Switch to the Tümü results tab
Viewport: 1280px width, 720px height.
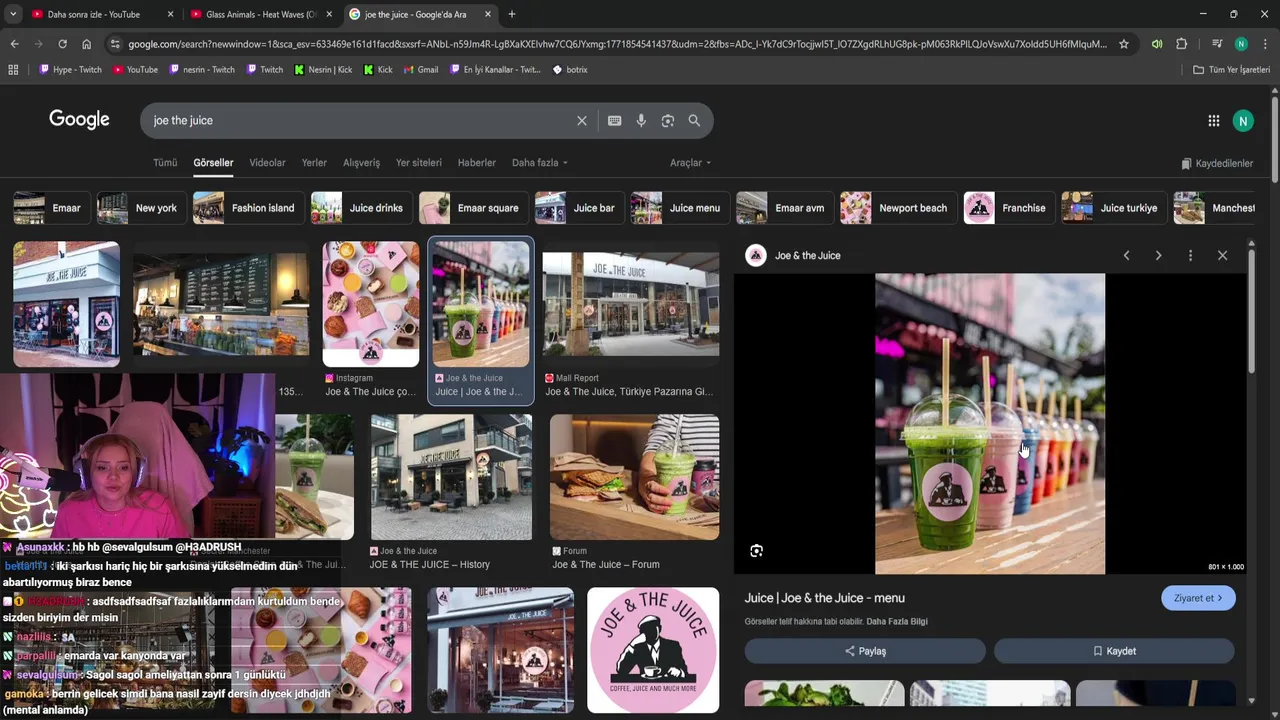point(165,163)
